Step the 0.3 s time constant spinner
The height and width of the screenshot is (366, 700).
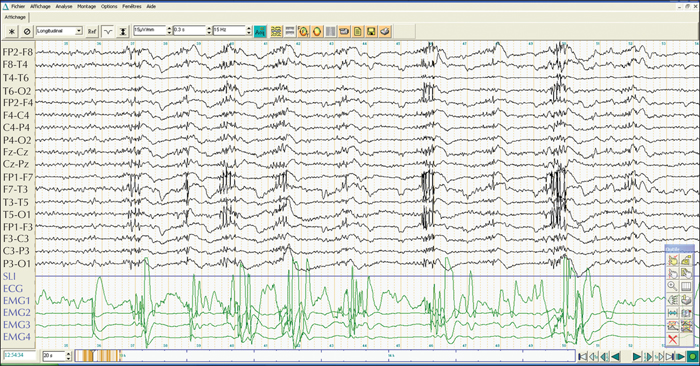(x=209, y=30)
